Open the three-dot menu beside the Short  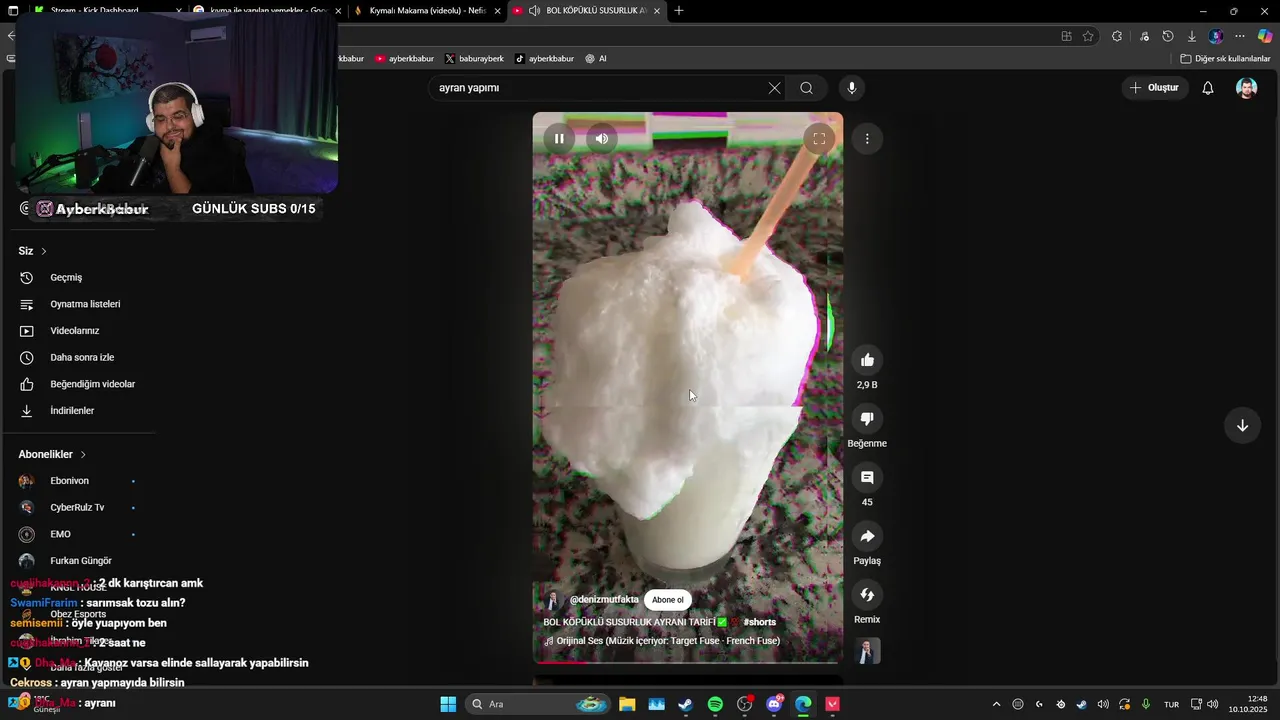tap(867, 139)
